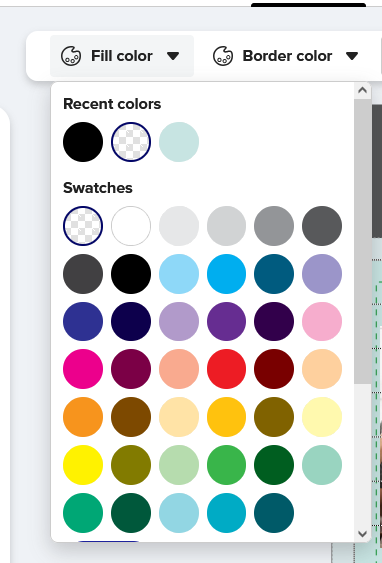Click the Border color palette icon
Viewport: 382px width, 563px height.
click(x=223, y=56)
